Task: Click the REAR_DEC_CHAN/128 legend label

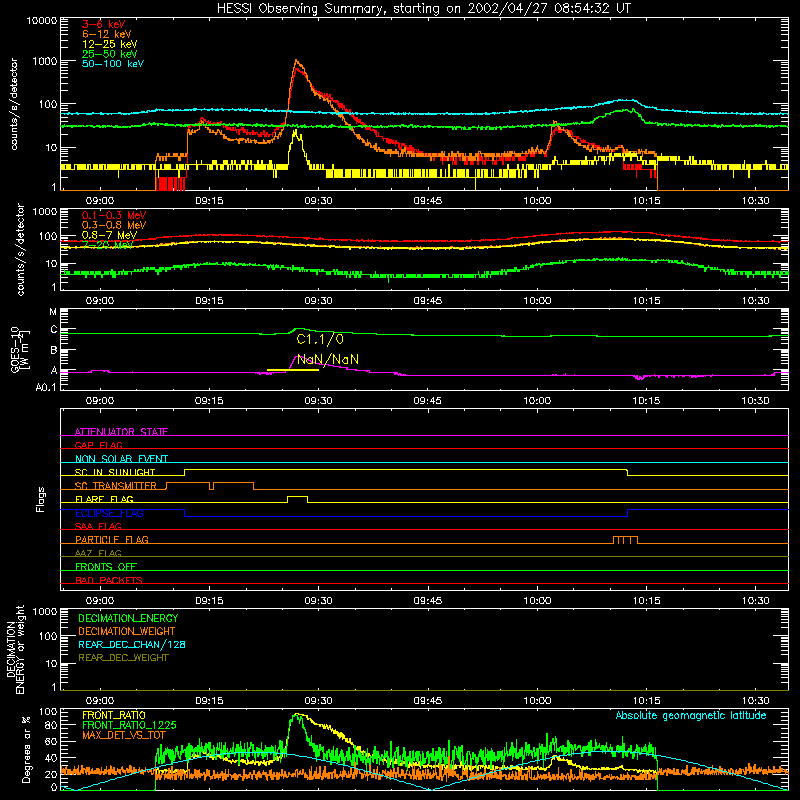Action: tap(132, 644)
